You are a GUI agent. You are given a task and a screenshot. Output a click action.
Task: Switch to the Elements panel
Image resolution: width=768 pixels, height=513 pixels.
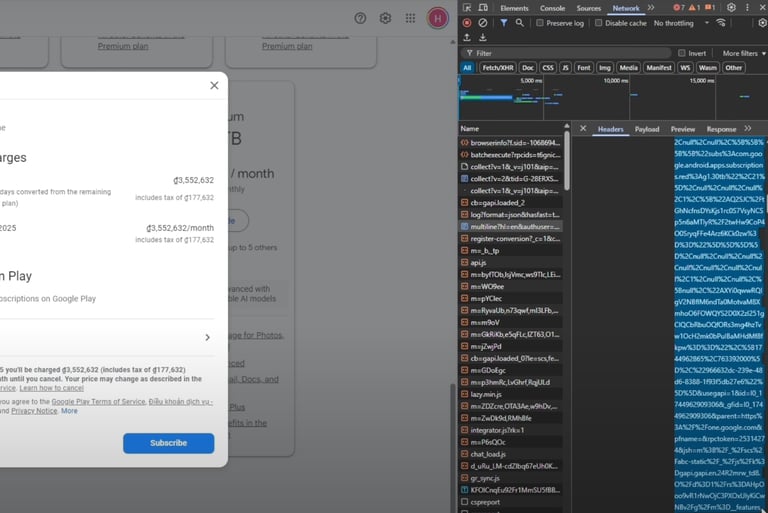click(x=514, y=8)
